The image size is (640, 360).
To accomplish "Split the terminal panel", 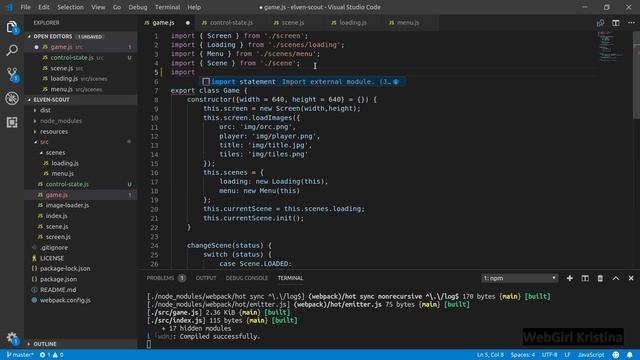I will 585,278.
